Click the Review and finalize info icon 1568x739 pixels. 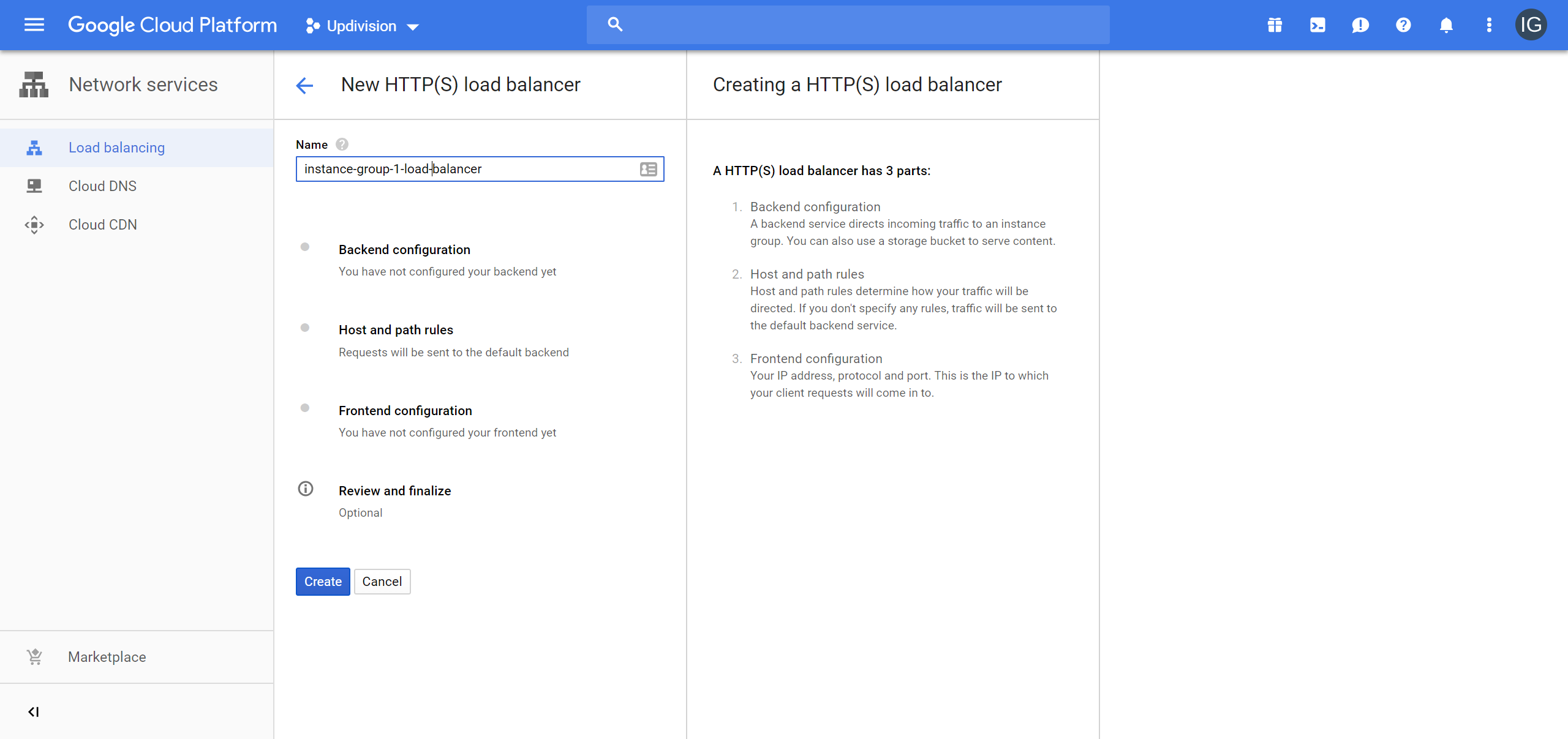click(305, 489)
